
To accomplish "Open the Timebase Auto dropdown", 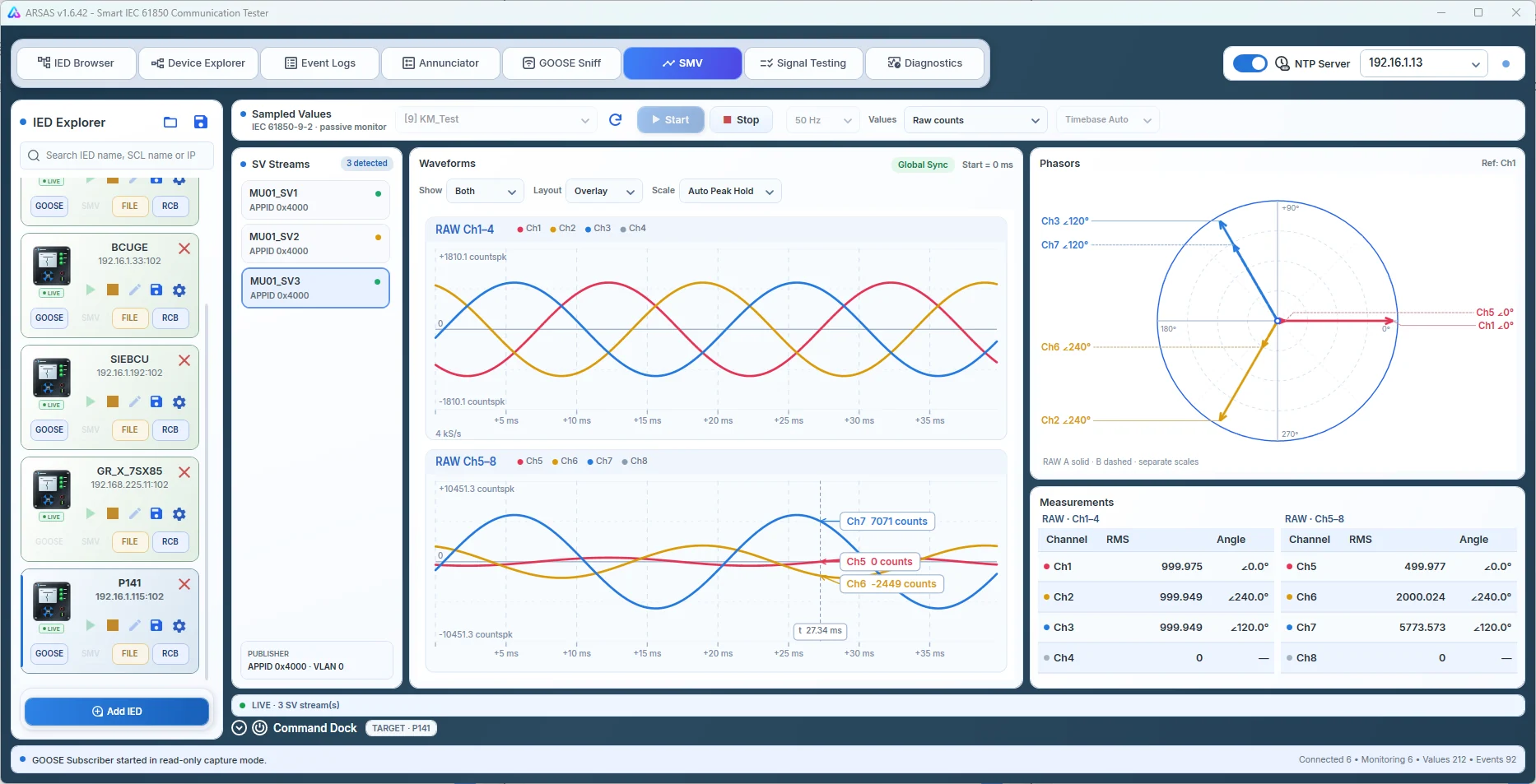I will tap(1107, 120).
